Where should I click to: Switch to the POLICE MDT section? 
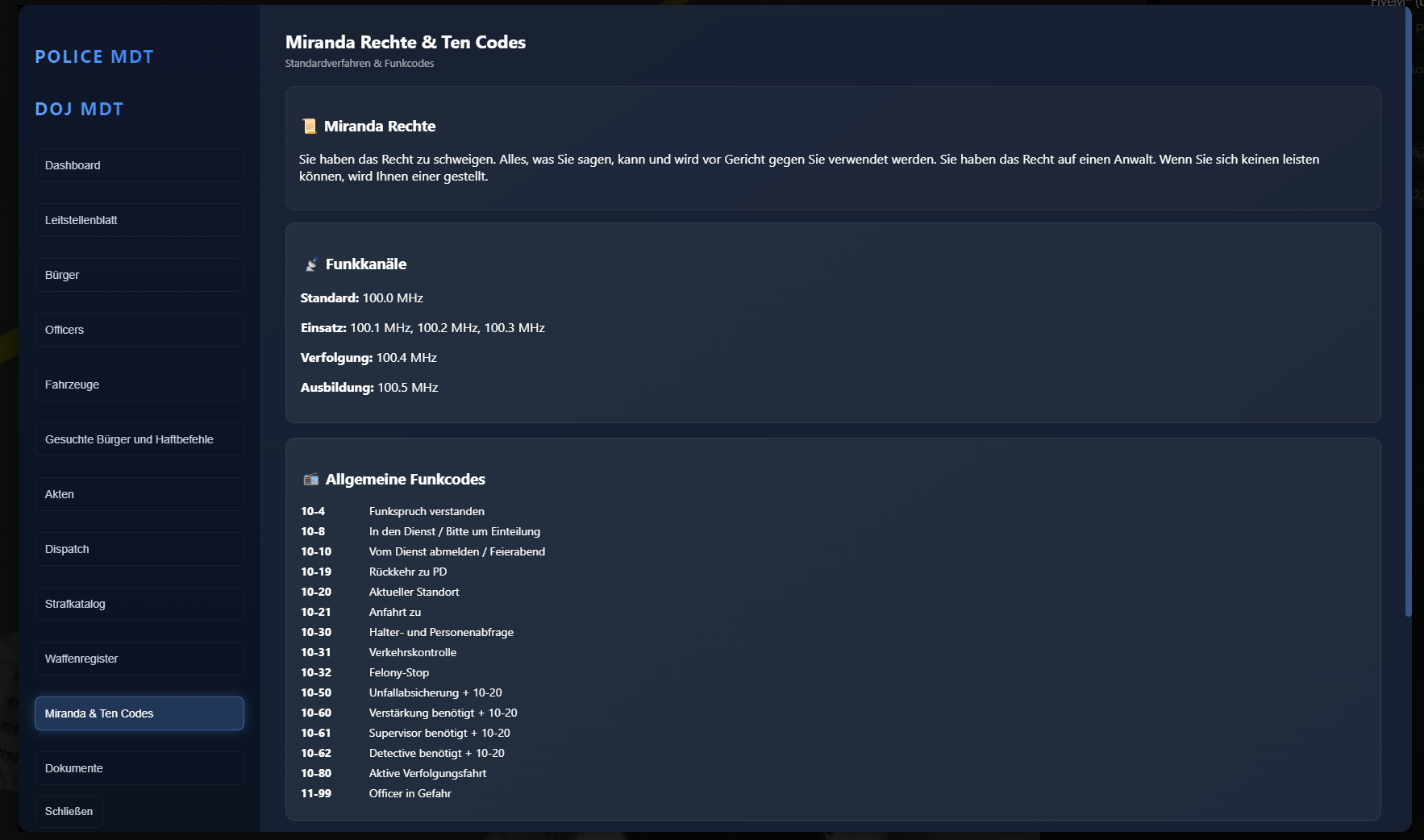(94, 56)
